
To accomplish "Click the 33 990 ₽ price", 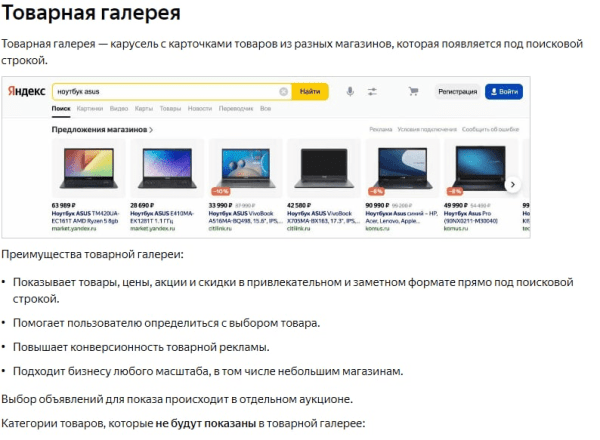I will tap(220, 205).
